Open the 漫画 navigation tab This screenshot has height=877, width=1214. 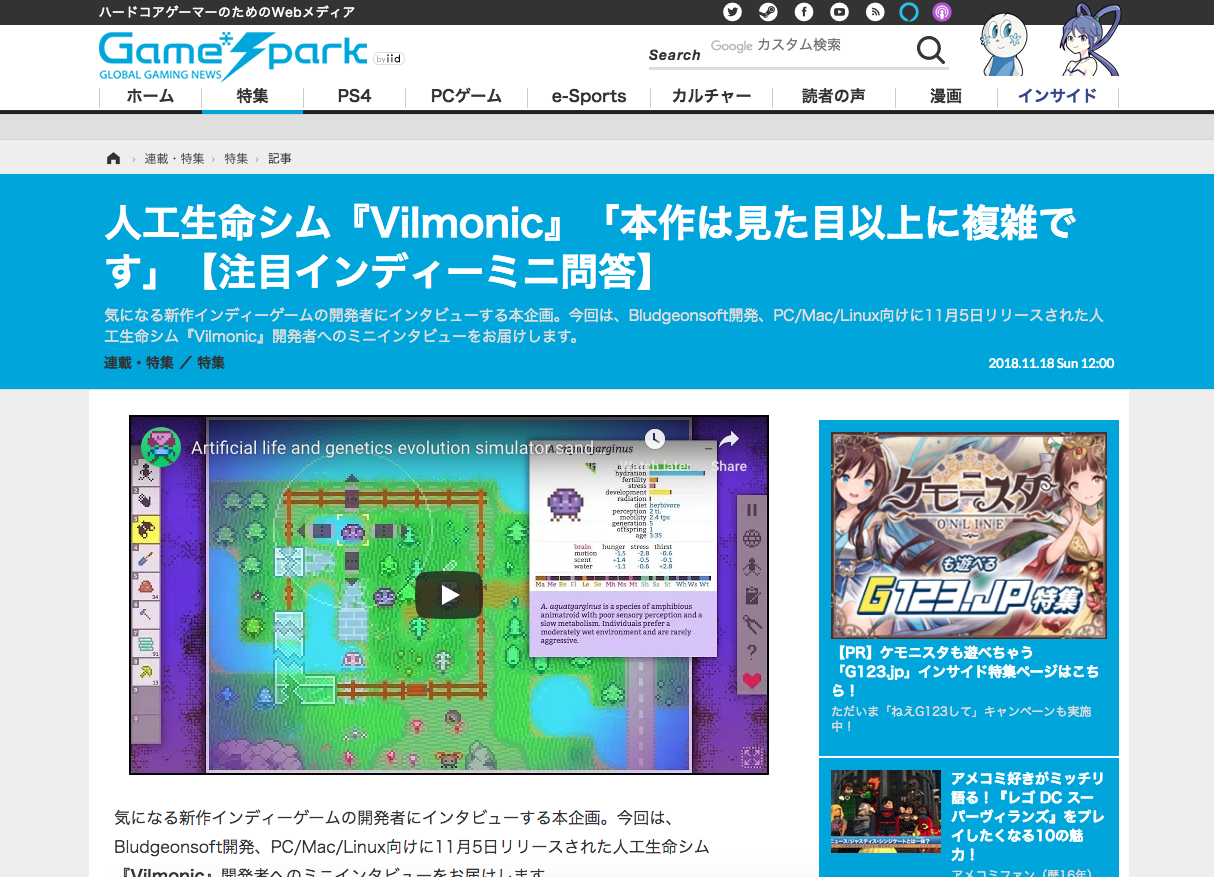click(x=946, y=97)
